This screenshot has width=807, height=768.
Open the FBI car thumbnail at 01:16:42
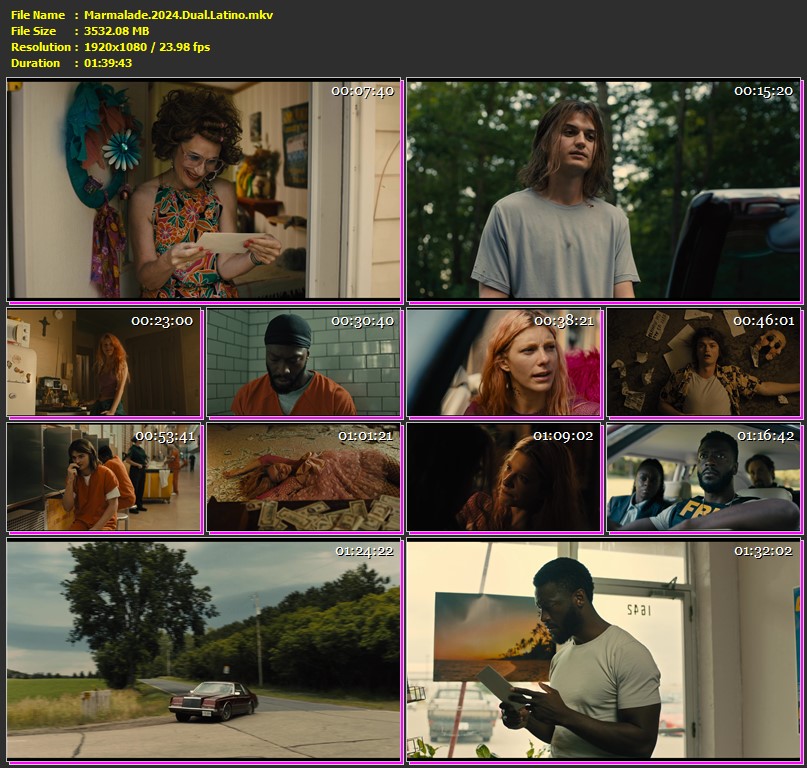[x=704, y=478]
